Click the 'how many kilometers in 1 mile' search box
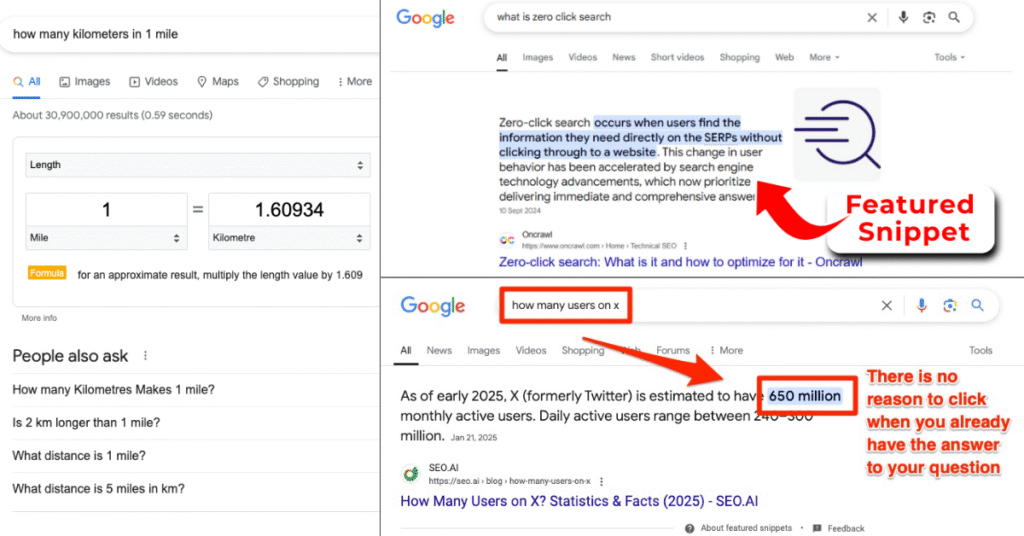1024x536 pixels. pyautogui.click(x=189, y=35)
